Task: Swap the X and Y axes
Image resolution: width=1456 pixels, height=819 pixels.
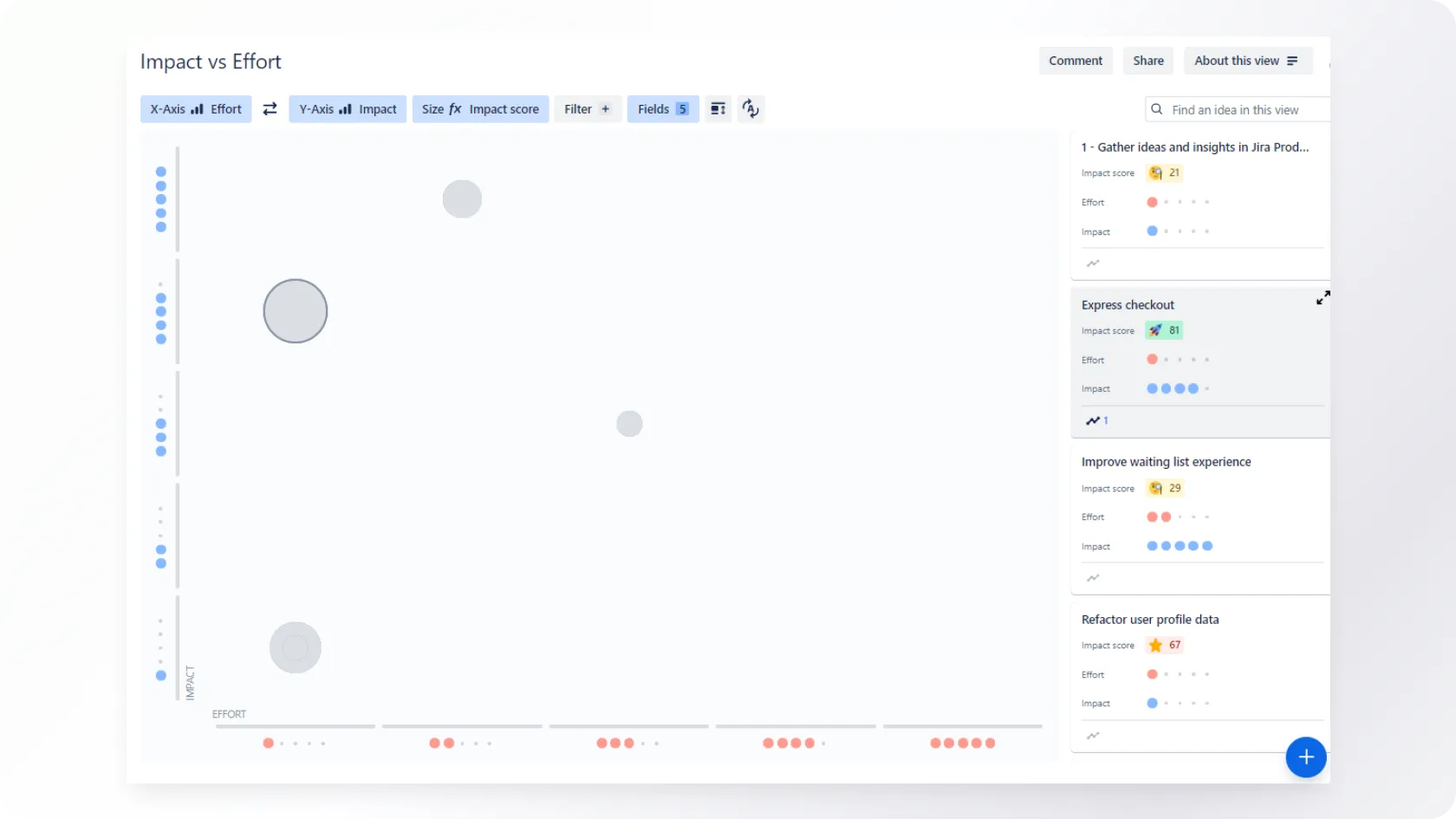Action: (x=270, y=109)
